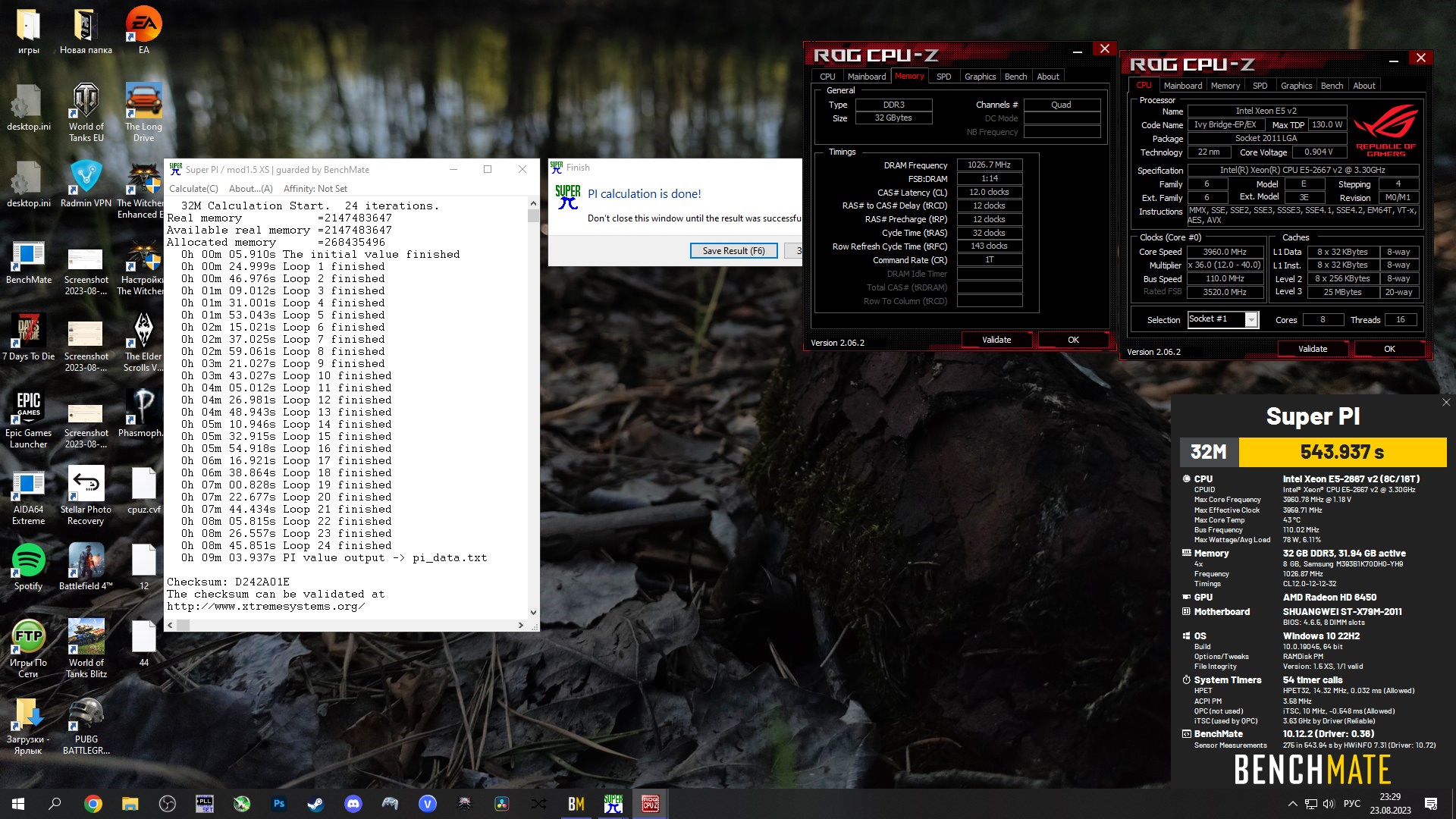The height and width of the screenshot is (819, 1456).
Task: Click OK in Memory CPU-Z window
Action: pyautogui.click(x=1073, y=340)
